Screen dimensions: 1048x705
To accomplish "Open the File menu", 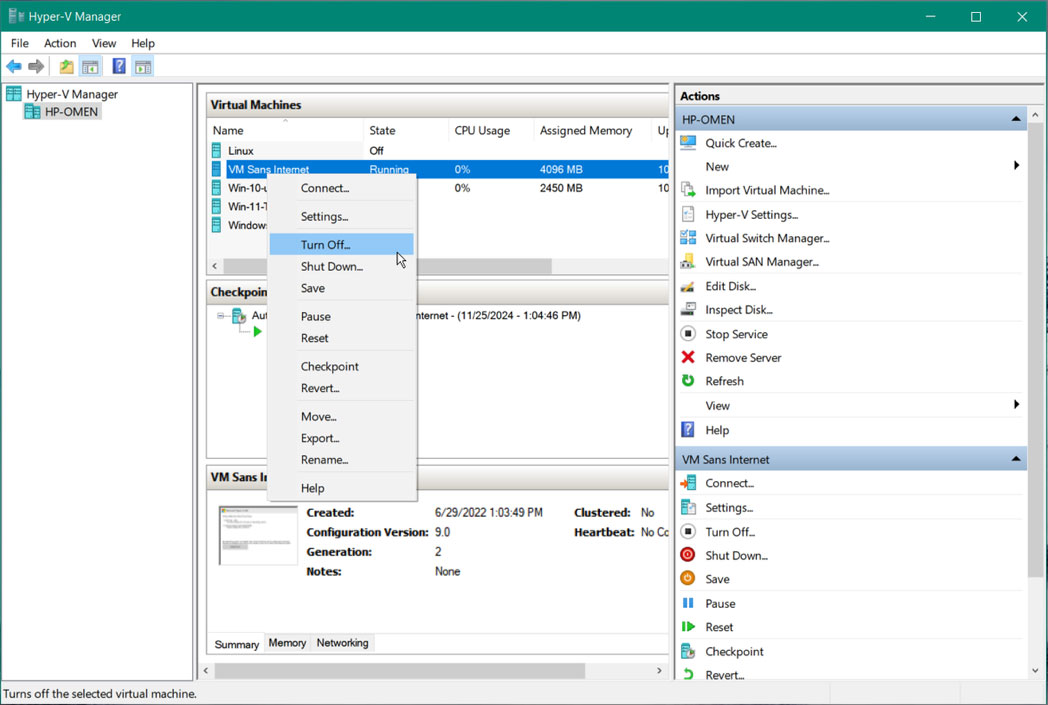I will [x=20, y=43].
